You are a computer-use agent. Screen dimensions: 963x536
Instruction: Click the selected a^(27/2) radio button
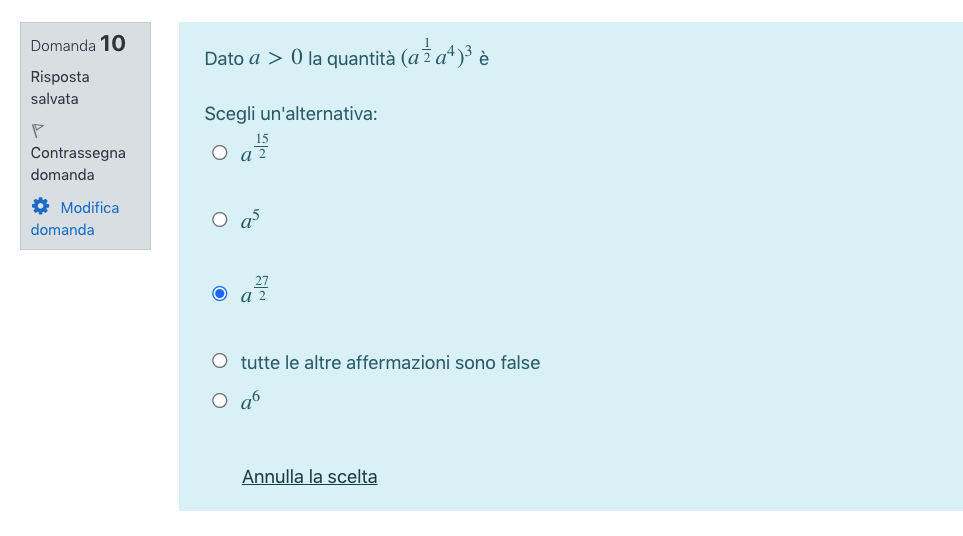pos(220,294)
